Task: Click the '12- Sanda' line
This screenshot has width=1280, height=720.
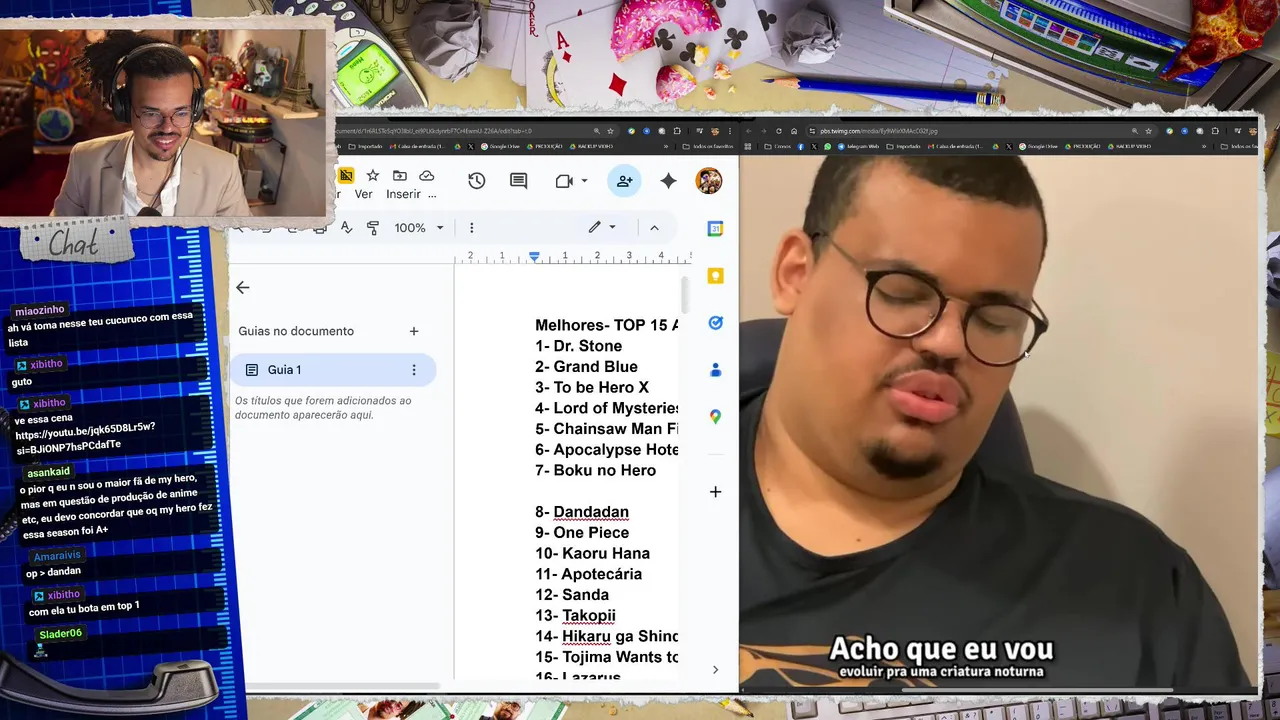Action: point(572,595)
